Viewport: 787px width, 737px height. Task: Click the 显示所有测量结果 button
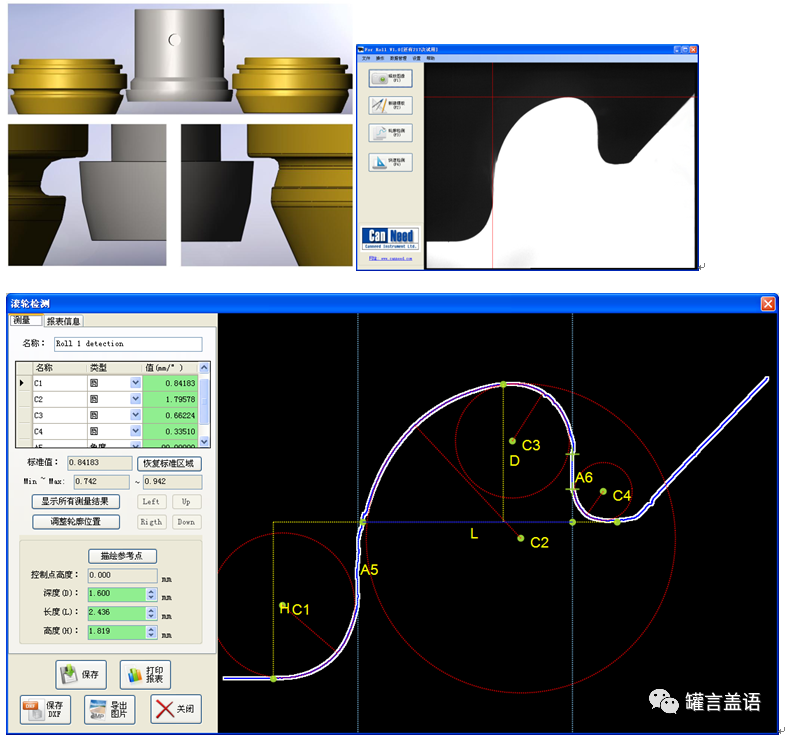click(x=76, y=501)
